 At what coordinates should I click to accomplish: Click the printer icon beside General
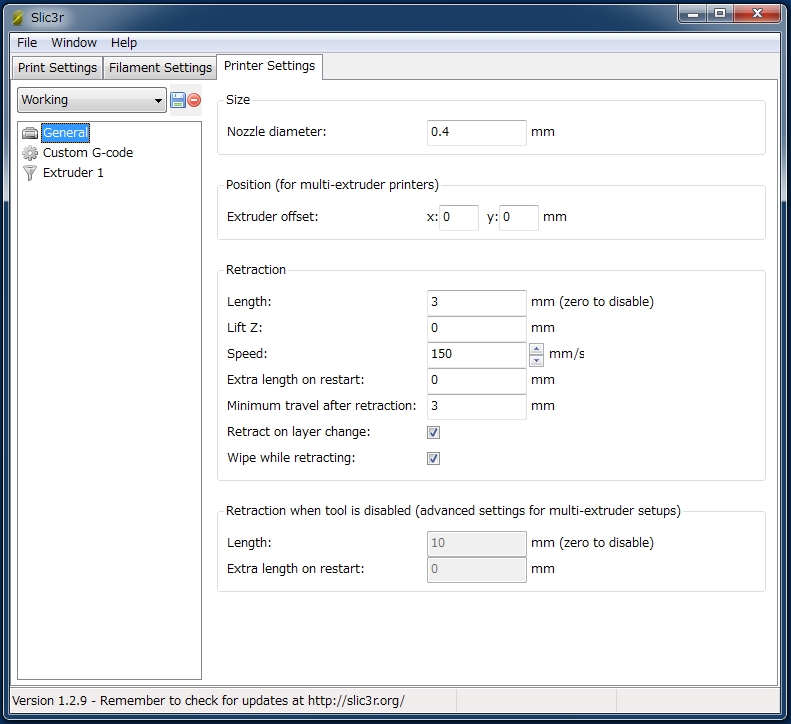tap(30, 133)
